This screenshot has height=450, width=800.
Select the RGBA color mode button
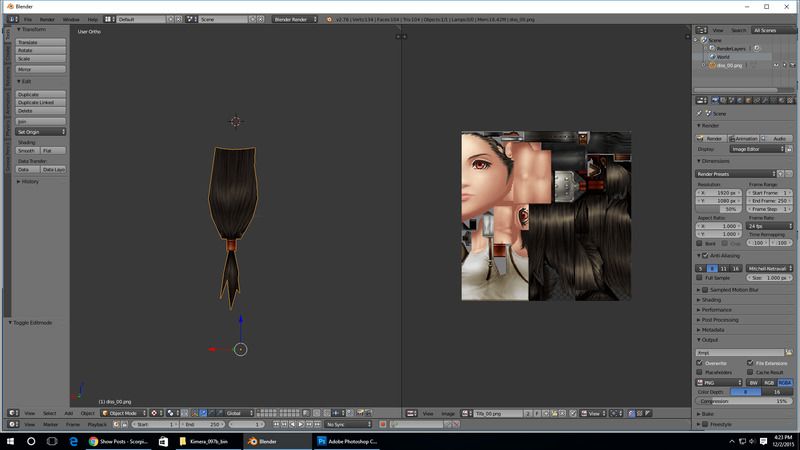tap(783, 382)
